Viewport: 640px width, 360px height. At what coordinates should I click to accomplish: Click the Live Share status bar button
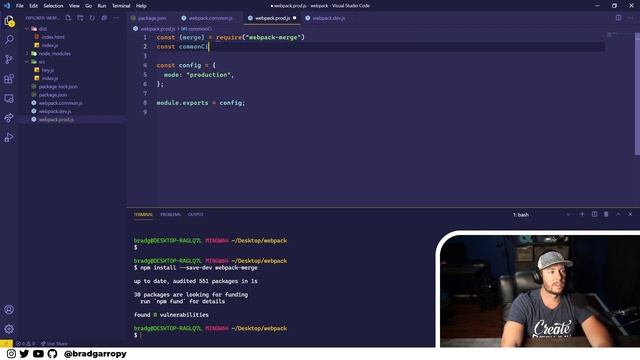[x=54, y=344]
